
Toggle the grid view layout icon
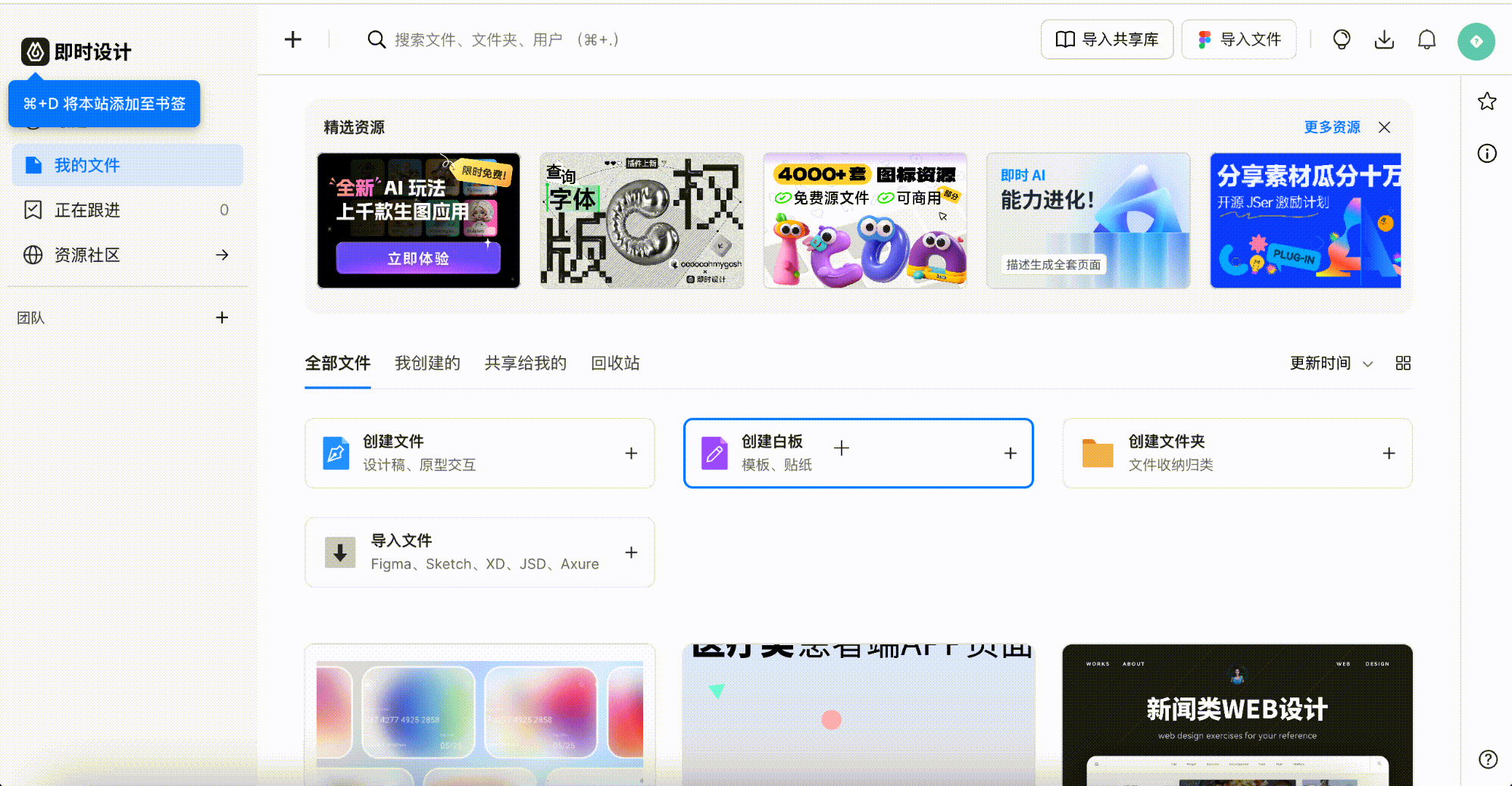1403,363
